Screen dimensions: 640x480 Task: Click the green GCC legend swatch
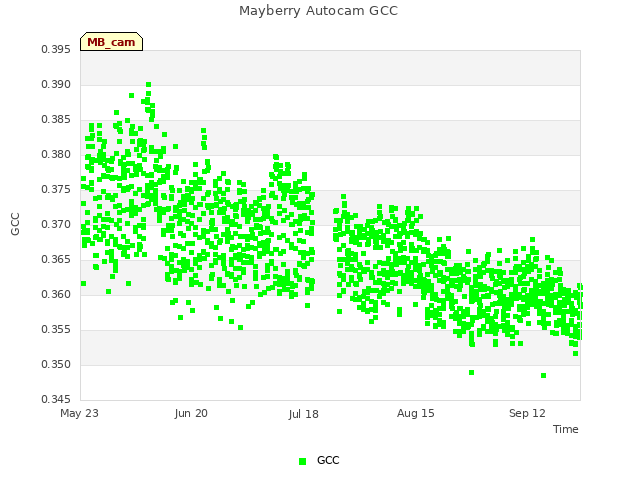[x=302, y=461]
